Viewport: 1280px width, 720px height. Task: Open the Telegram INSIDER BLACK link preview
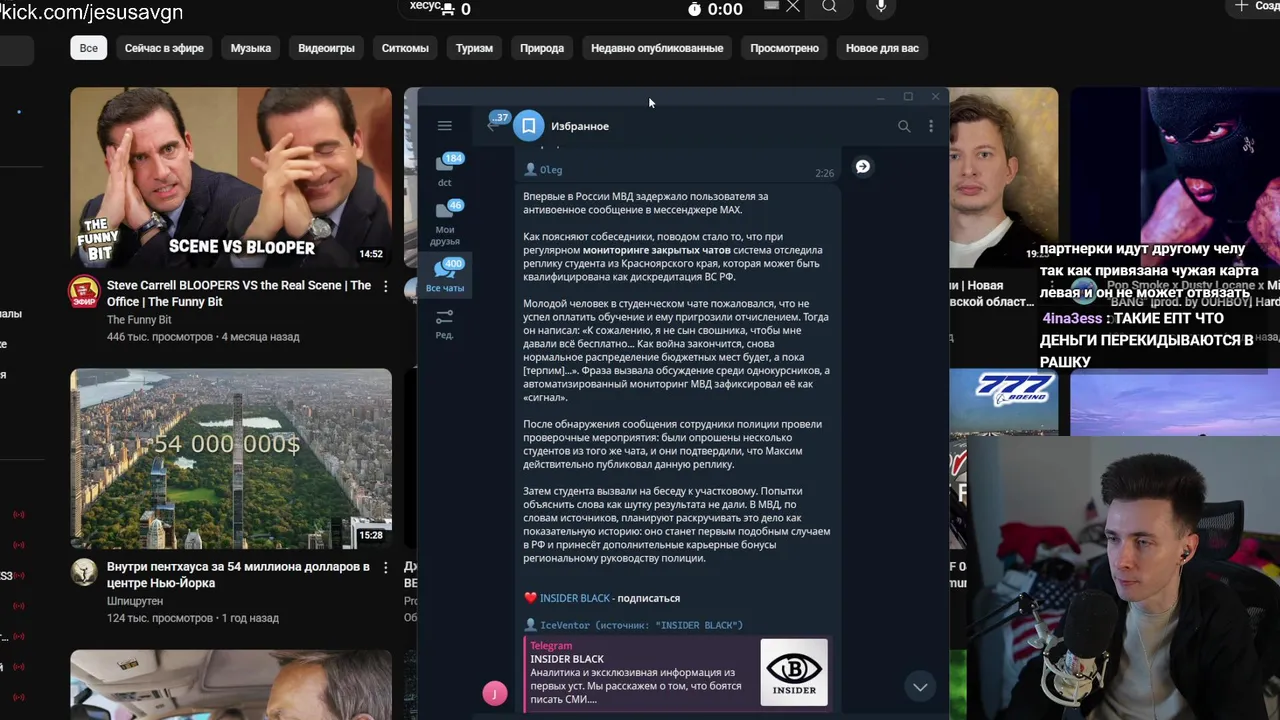[x=677, y=673]
